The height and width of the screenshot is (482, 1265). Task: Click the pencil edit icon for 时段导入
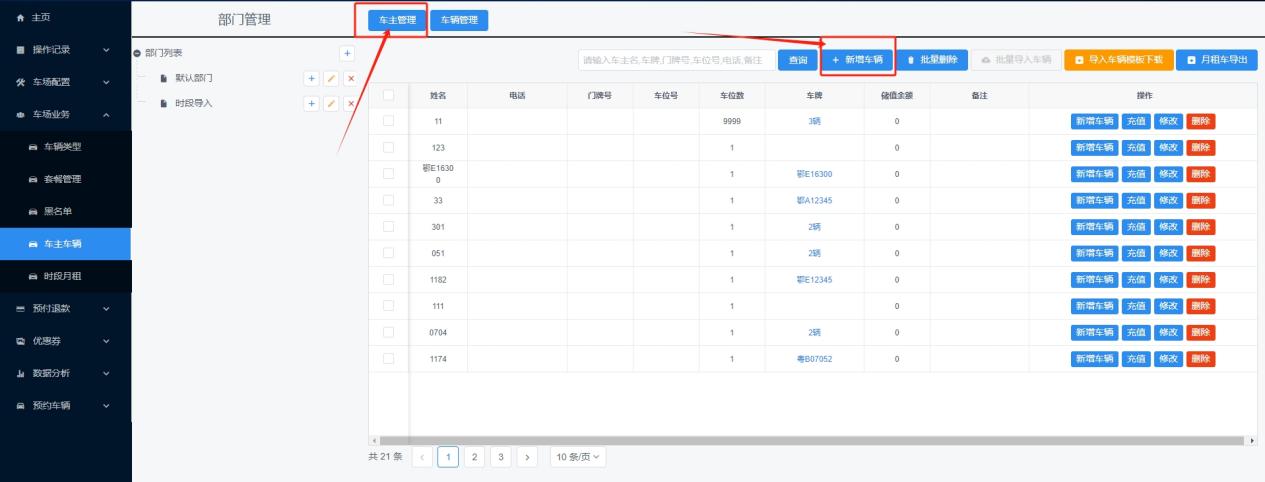(x=330, y=104)
